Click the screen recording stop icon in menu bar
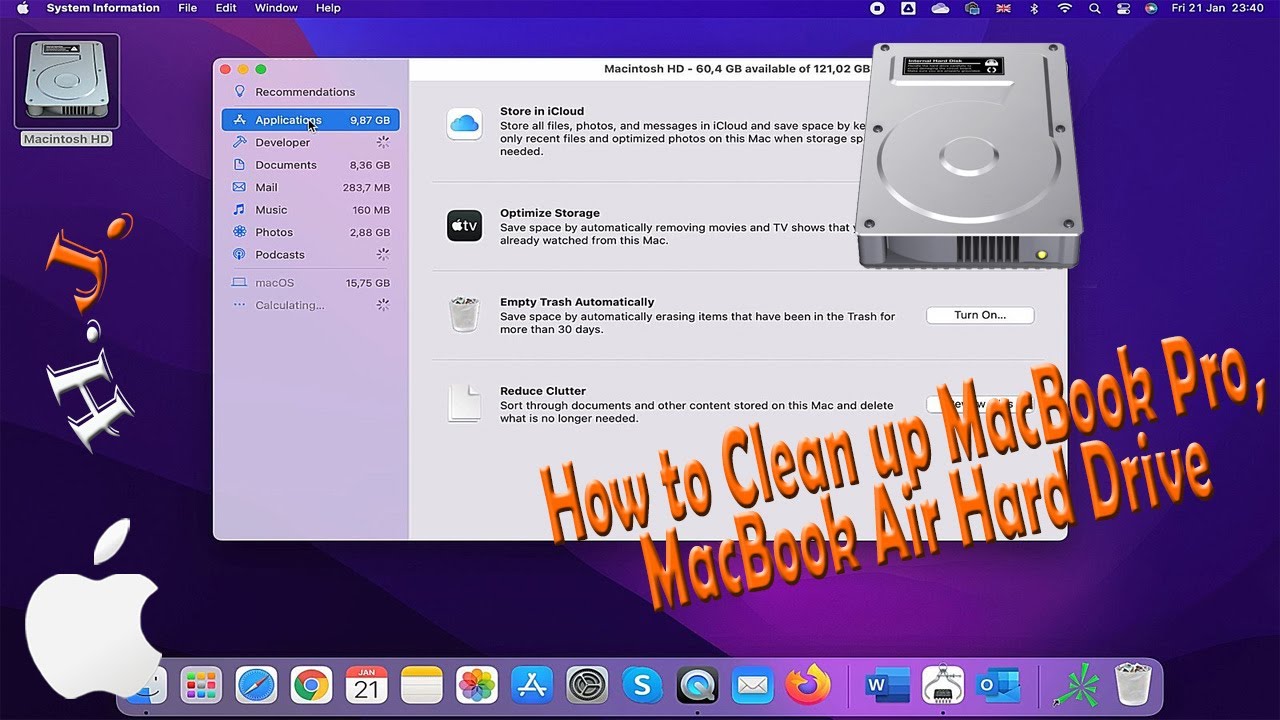Image resolution: width=1280 pixels, height=720 pixels. (x=877, y=8)
